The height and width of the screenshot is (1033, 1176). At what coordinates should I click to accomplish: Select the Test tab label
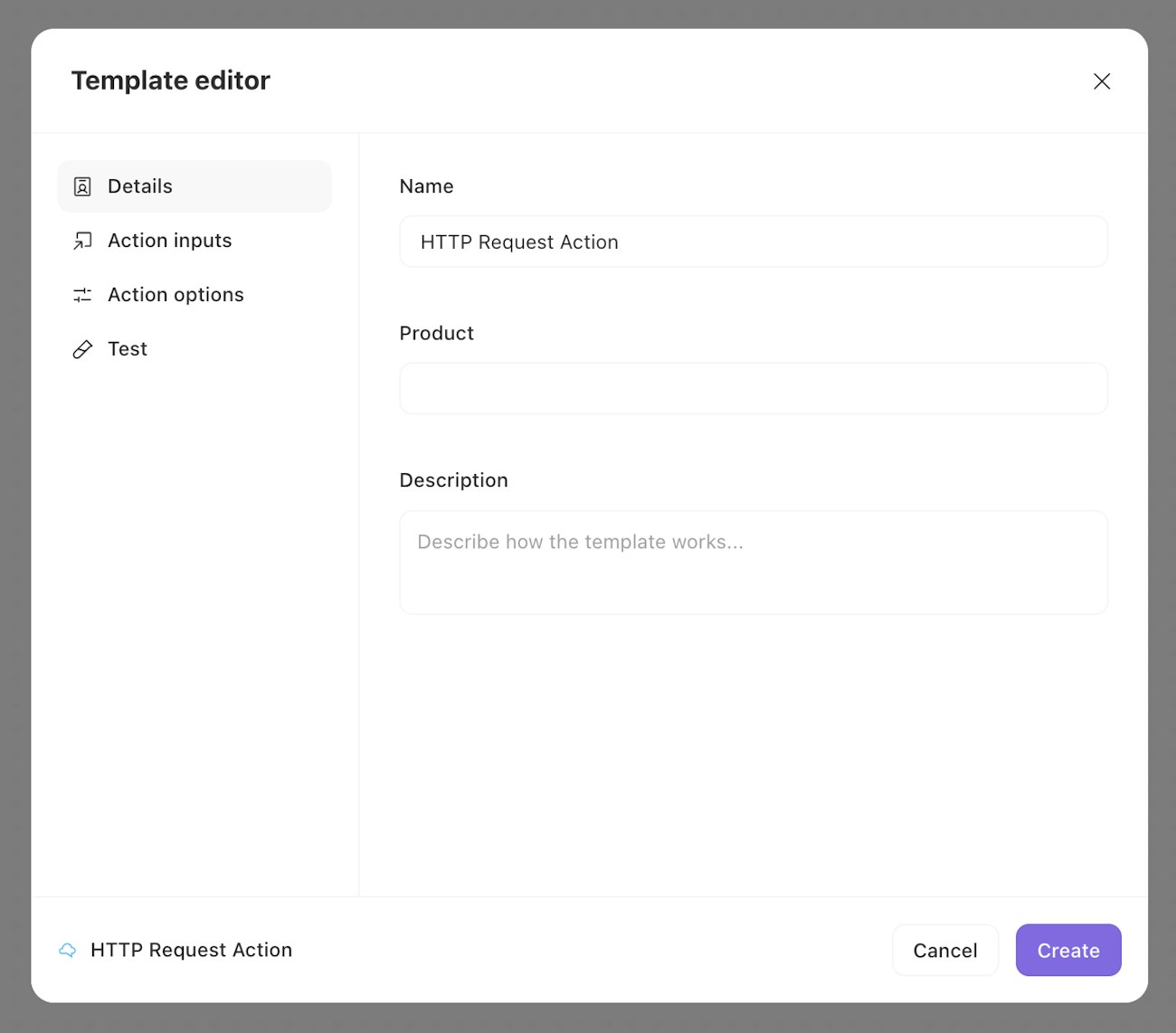click(x=128, y=349)
